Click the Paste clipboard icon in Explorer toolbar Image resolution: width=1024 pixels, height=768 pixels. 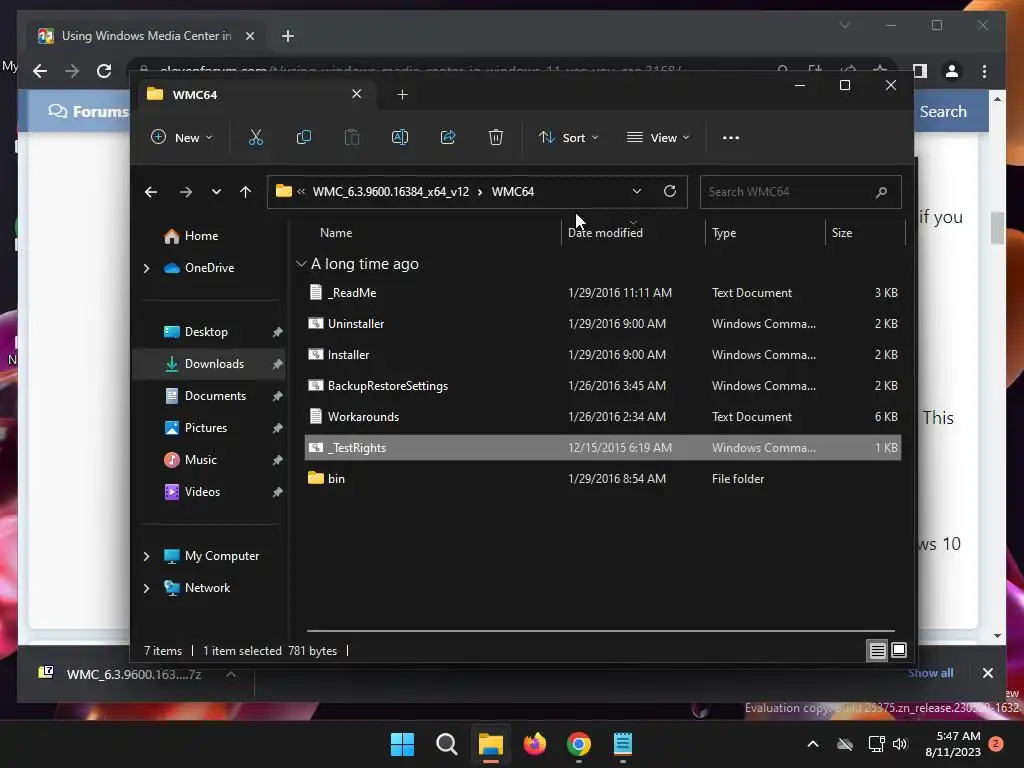pyautogui.click(x=352, y=137)
